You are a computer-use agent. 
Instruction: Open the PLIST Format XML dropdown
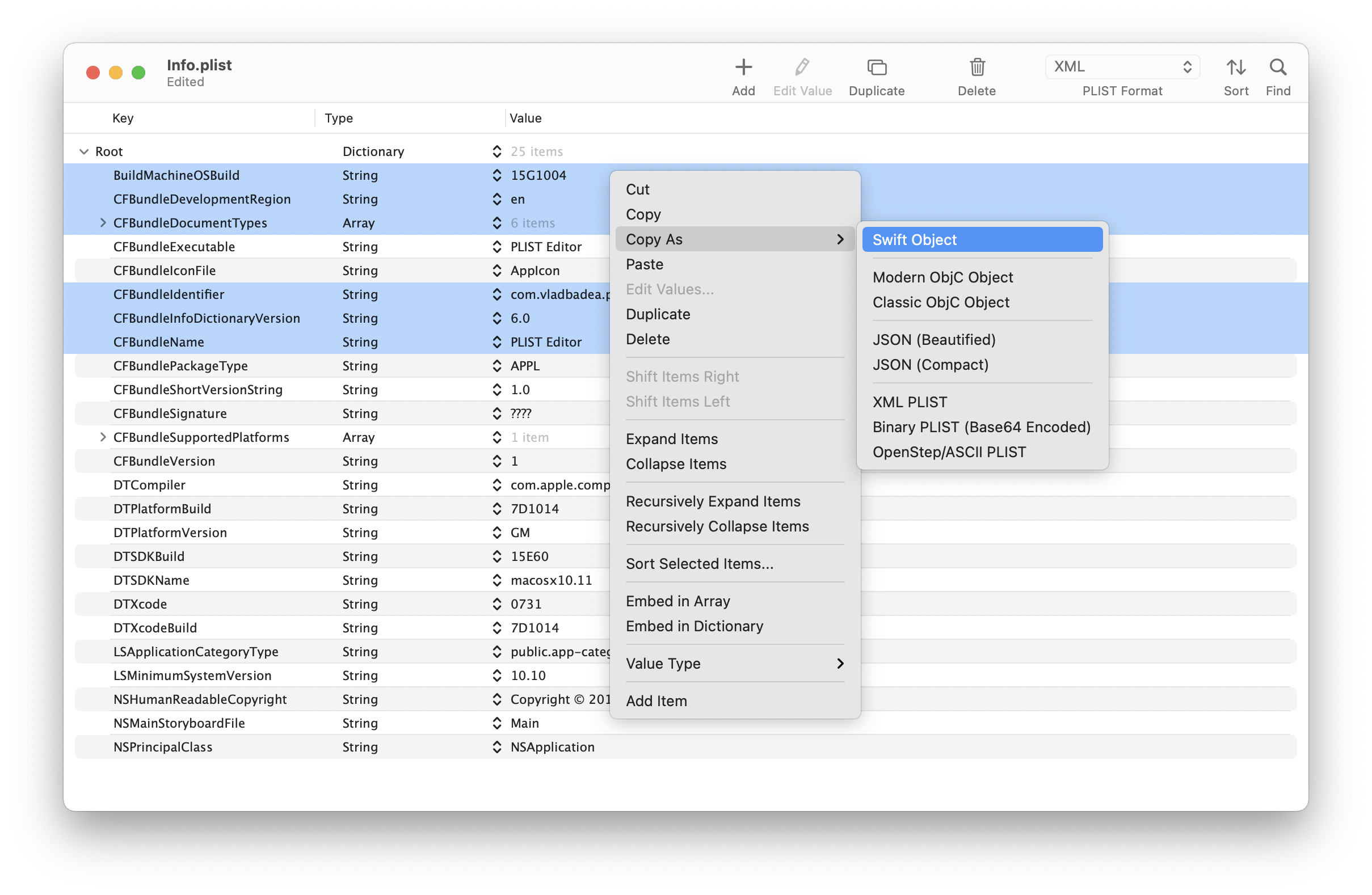[x=1122, y=67]
